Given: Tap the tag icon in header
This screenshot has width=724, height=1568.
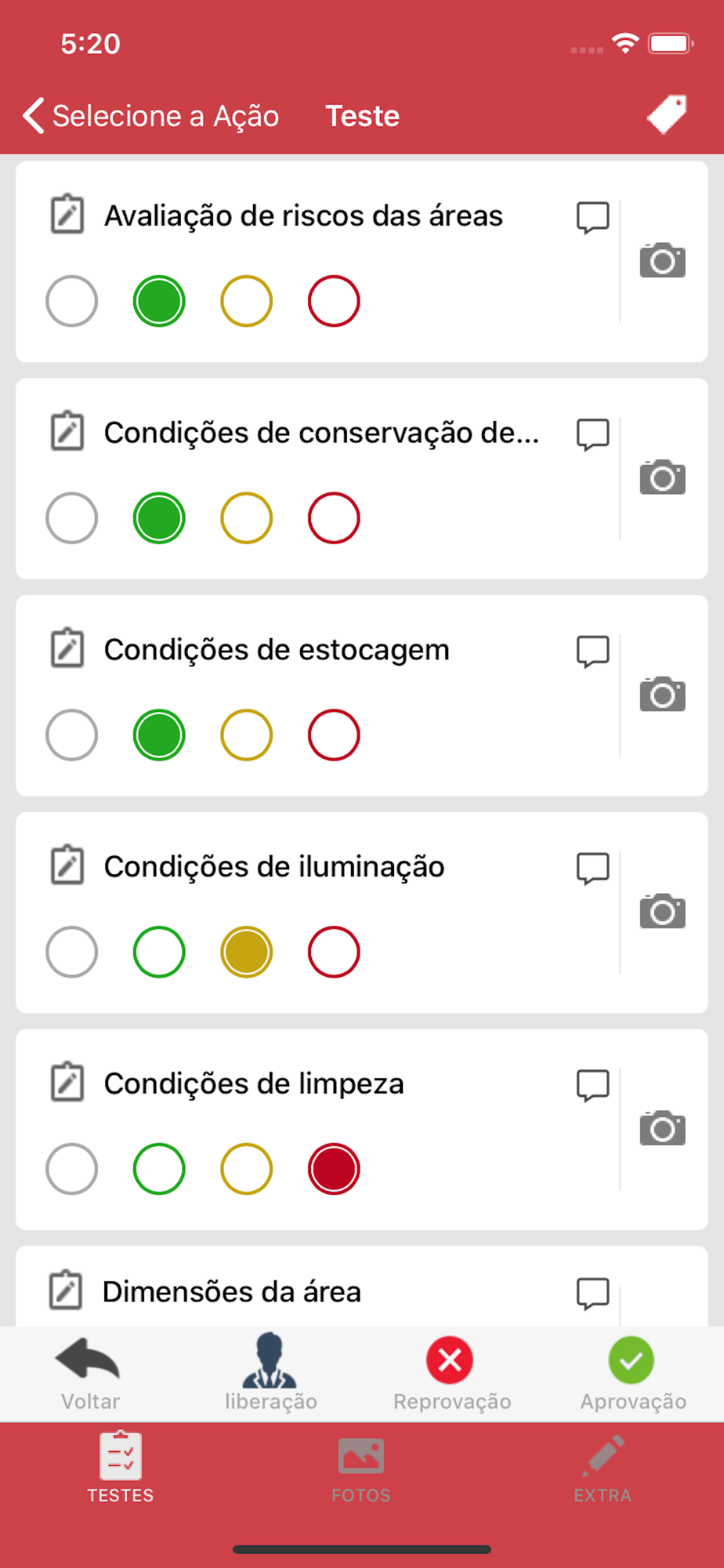Looking at the screenshot, I should [x=667, y=114].
